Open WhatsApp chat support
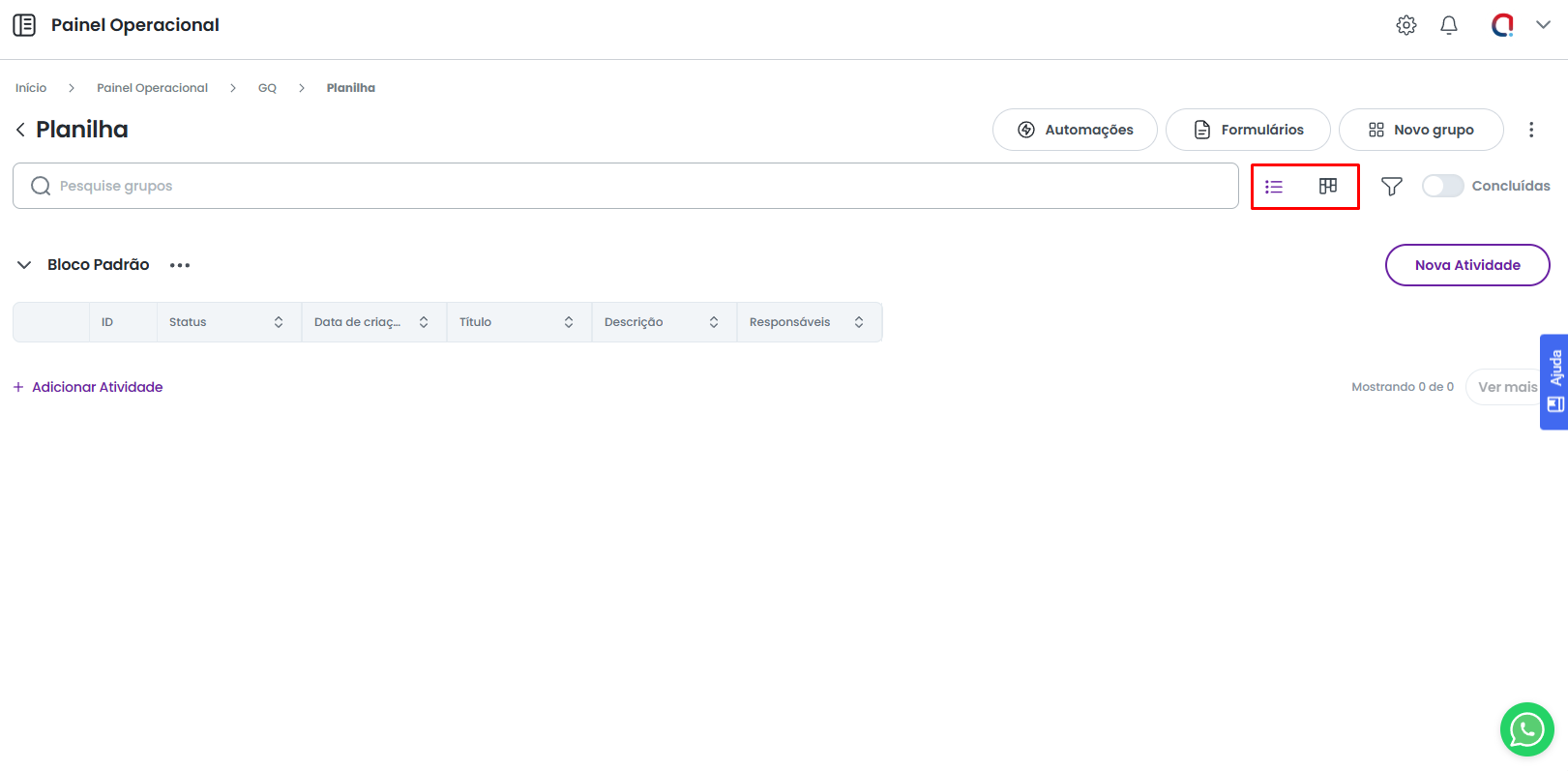 (1526, 729)
